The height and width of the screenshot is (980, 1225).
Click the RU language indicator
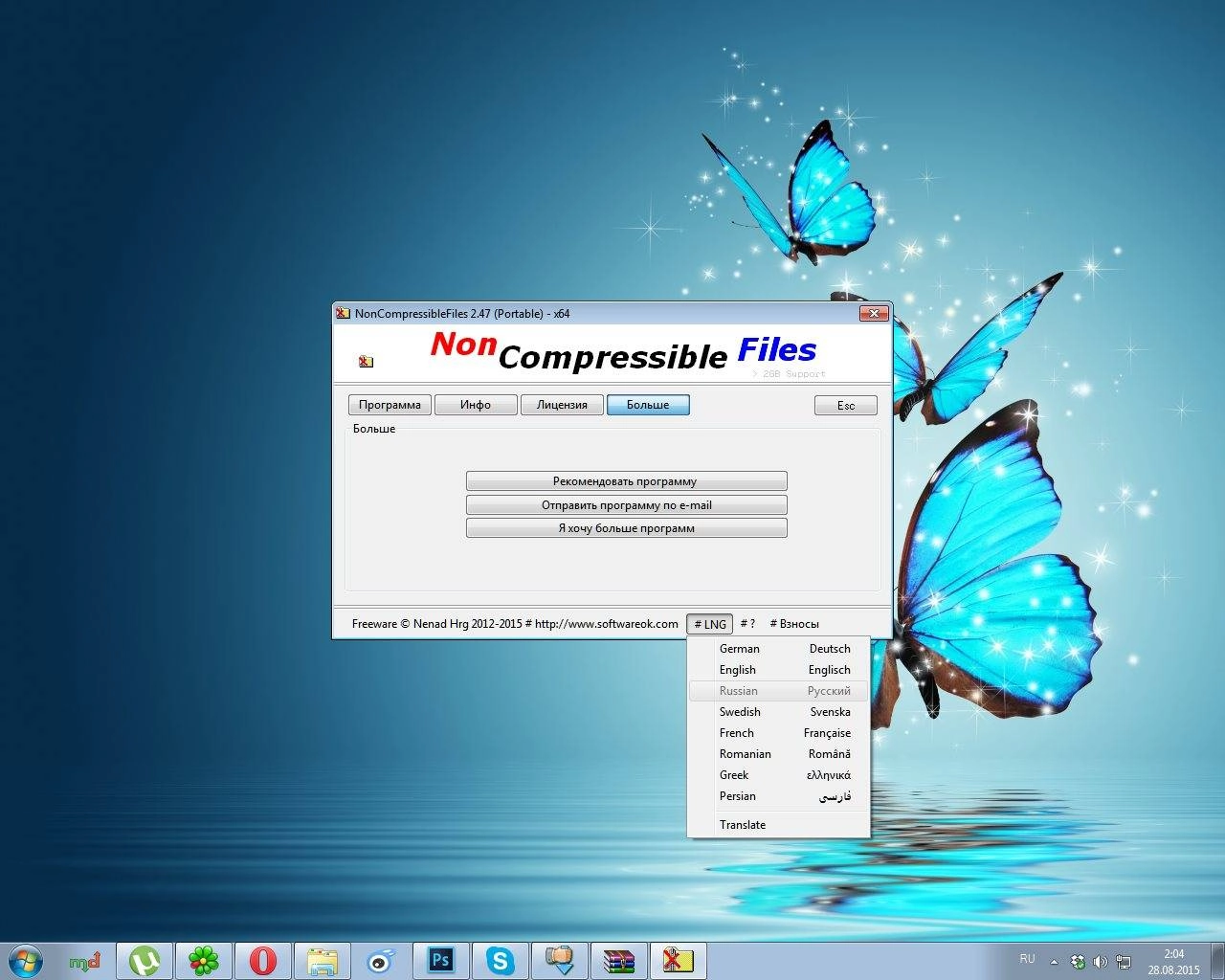[x=1027, y=958]
